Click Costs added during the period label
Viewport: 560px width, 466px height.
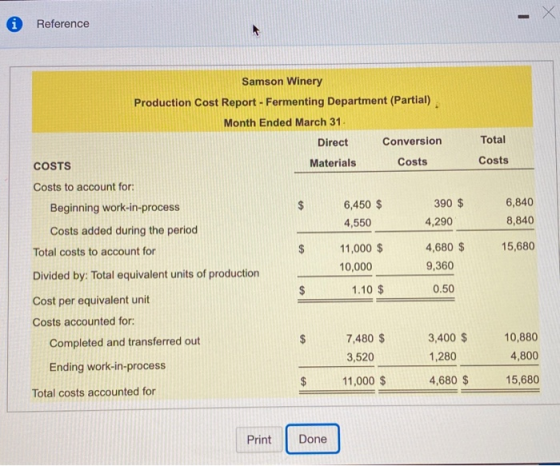point(124,230)
